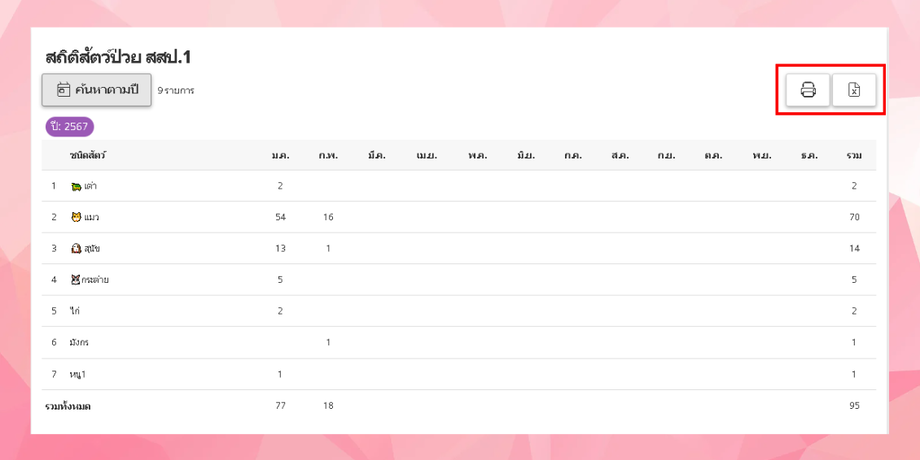Click the rabbit icon beside กระต่าย
920x460 pixels.
76,279
